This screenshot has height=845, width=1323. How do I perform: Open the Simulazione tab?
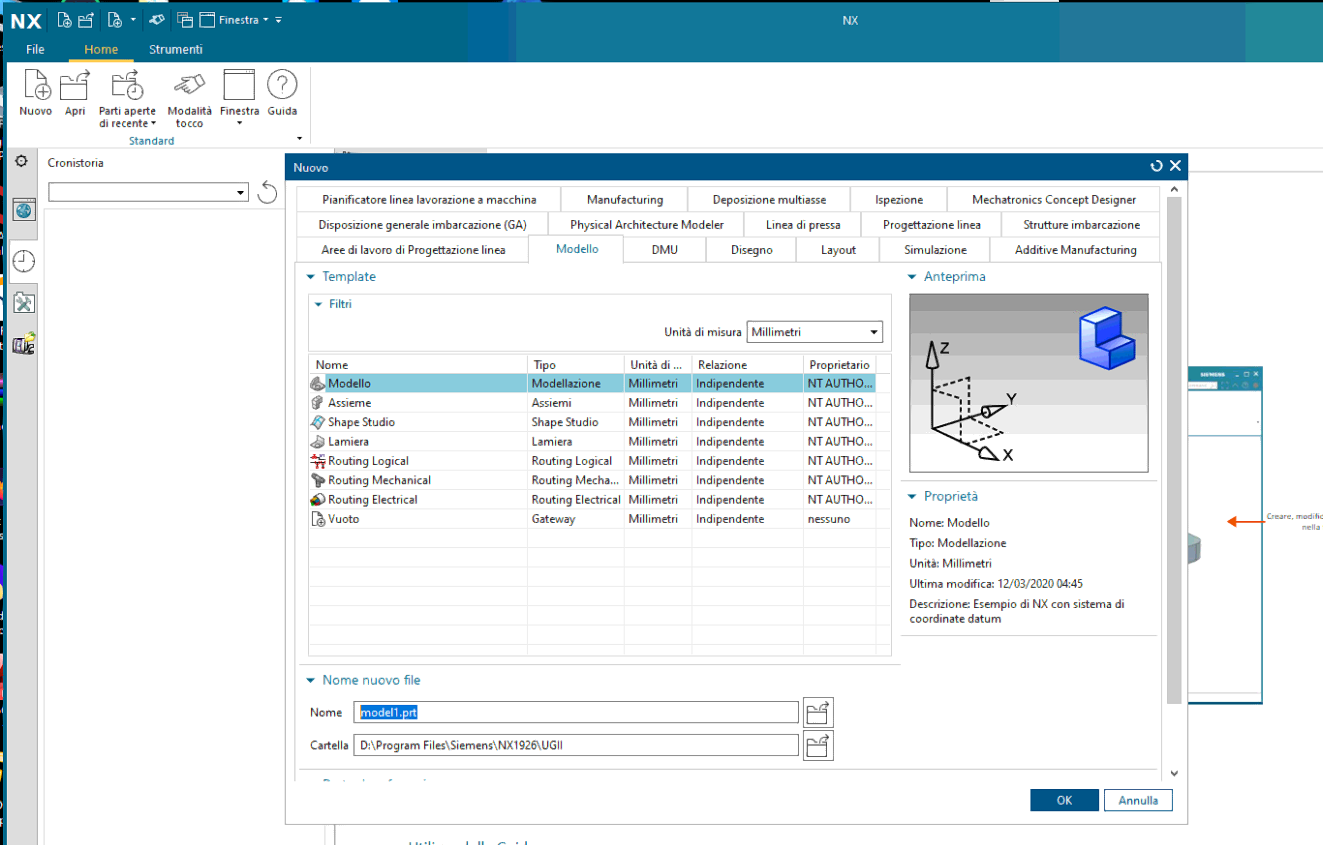click(935, 250)
